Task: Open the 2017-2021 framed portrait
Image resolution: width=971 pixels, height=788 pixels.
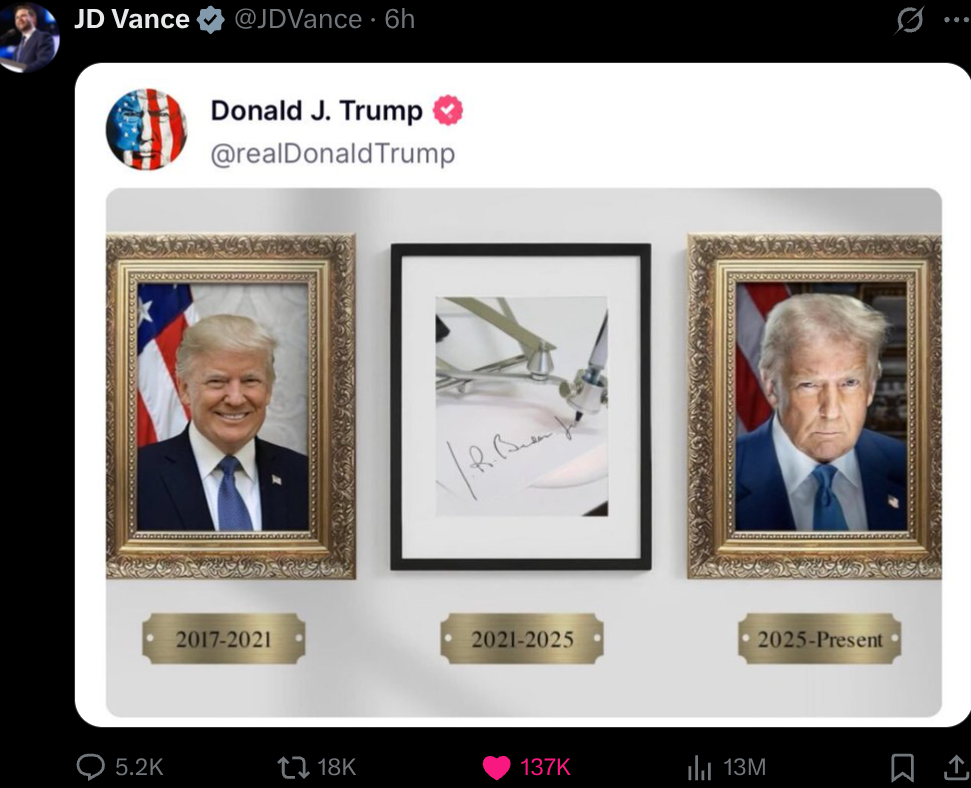Action: [230, 406]
